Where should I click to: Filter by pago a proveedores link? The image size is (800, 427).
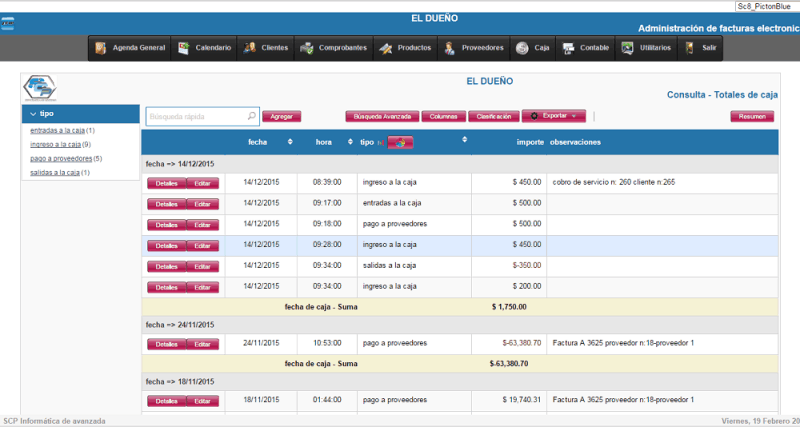(61, 158)
